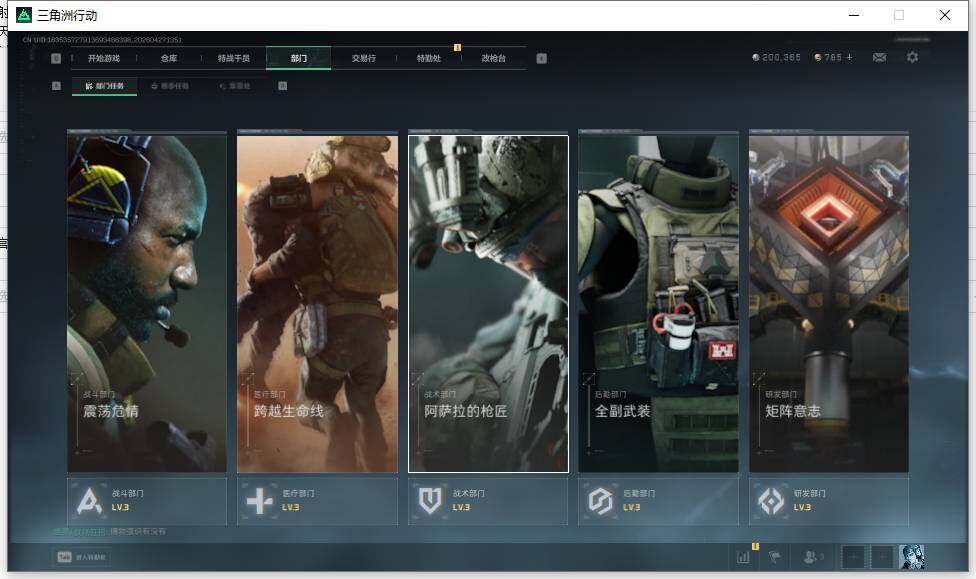Viewport: 976px width, 579px height.
Task: Click the 研发部门 diamond emblem
Action: 771,500
